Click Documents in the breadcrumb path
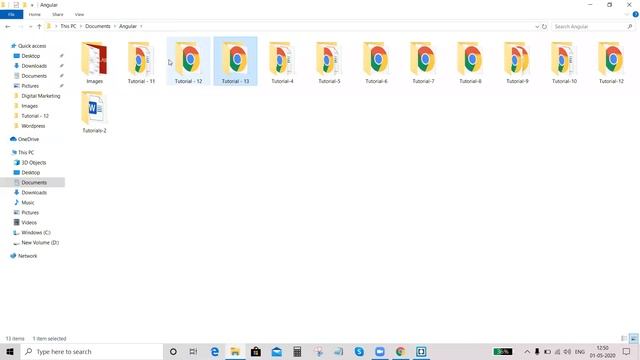Screen dimensions: 640x360 pyautogui.click(x=98, y=26)
